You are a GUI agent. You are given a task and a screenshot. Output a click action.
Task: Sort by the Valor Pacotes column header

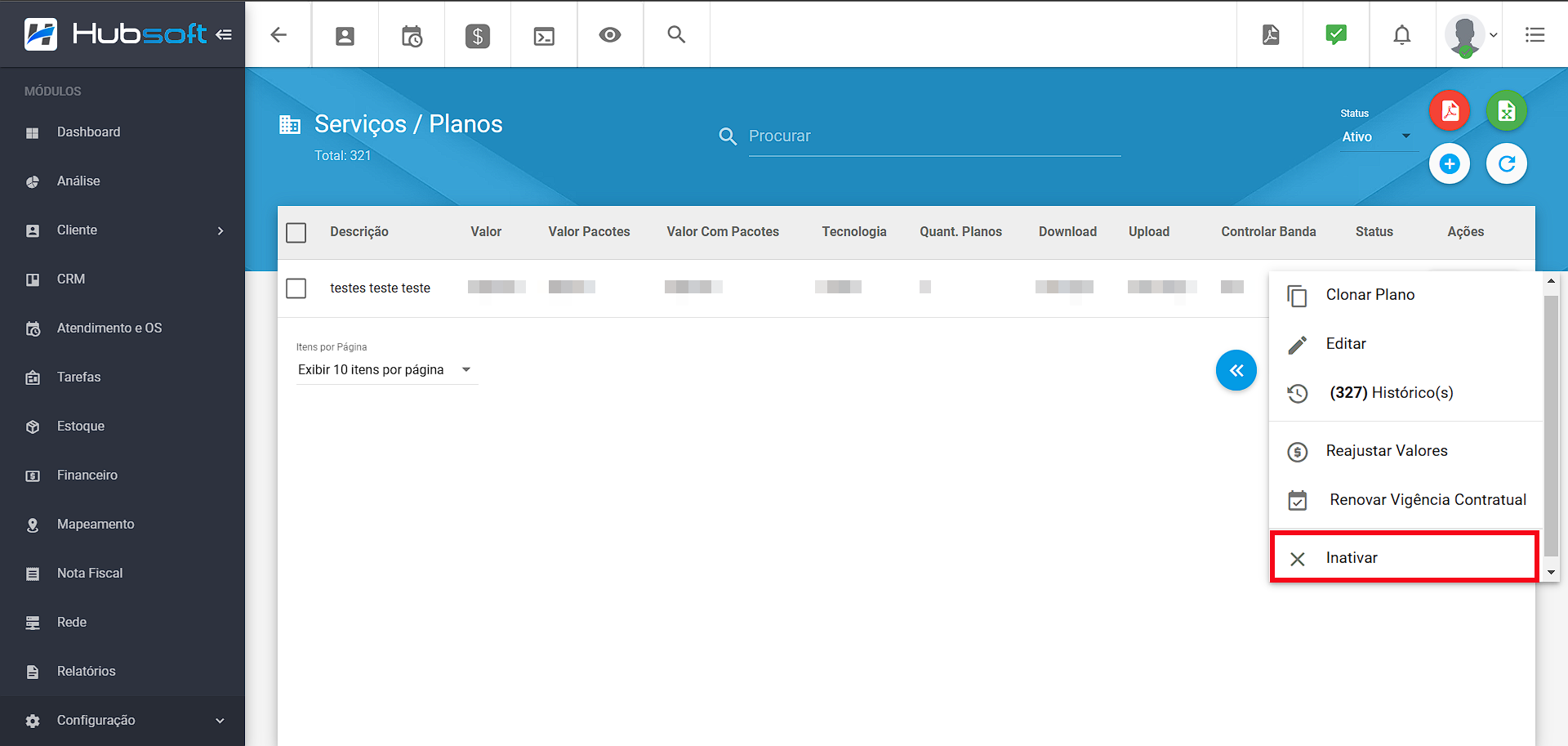point(589,232)
